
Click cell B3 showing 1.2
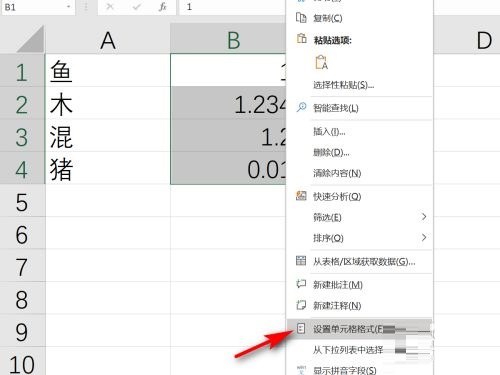(x=228, y=136)
